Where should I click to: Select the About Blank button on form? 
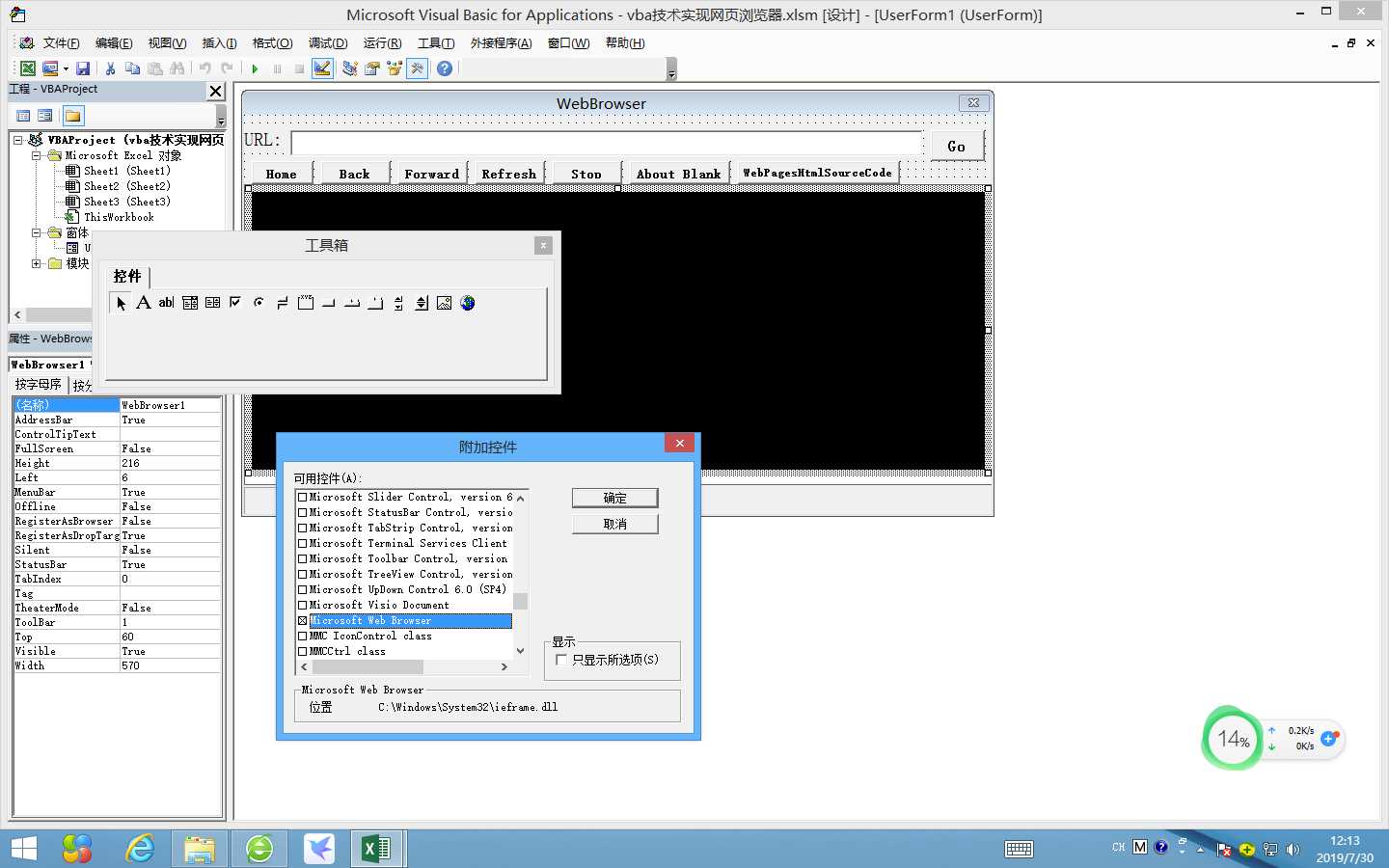point(678,174)
